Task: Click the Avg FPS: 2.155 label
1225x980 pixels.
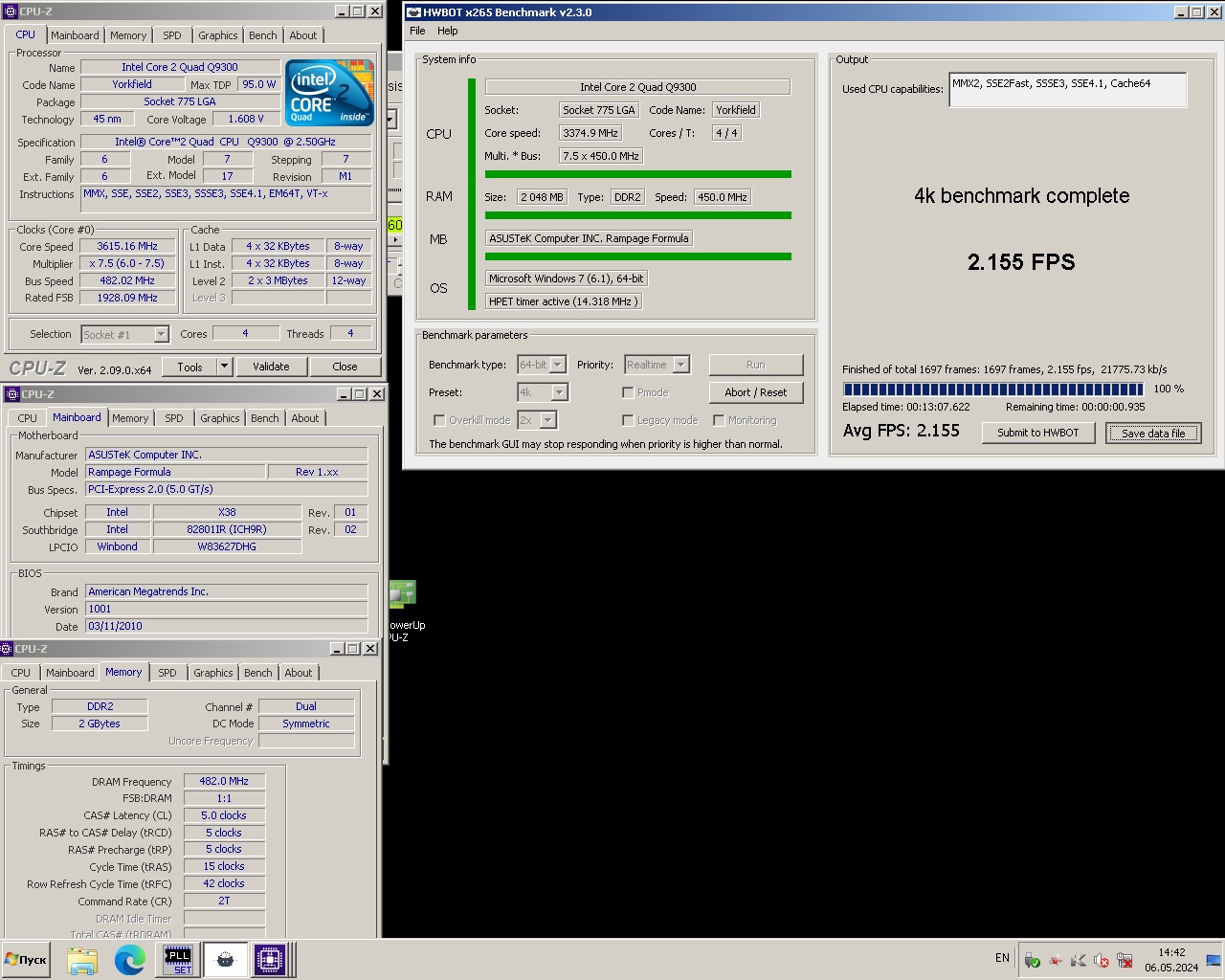Action: tap(902, 431)
